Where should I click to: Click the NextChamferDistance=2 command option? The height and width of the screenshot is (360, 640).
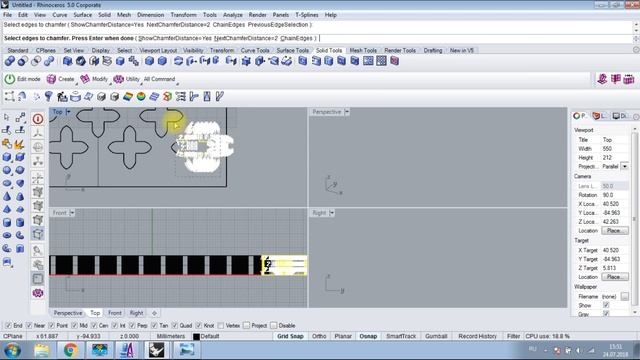246,38
